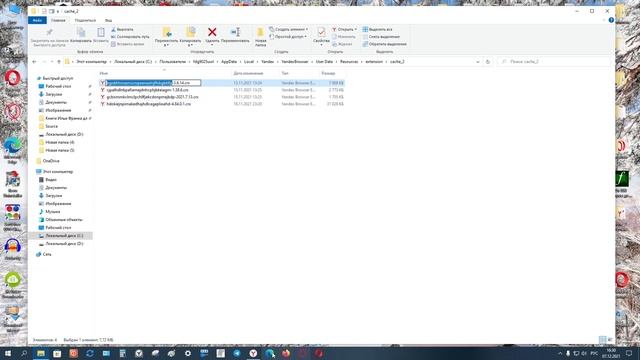Viewport: 640px width, 360px height.
Task: Select Быстрый доступ in the navigation pane
Action: point(58,78)
